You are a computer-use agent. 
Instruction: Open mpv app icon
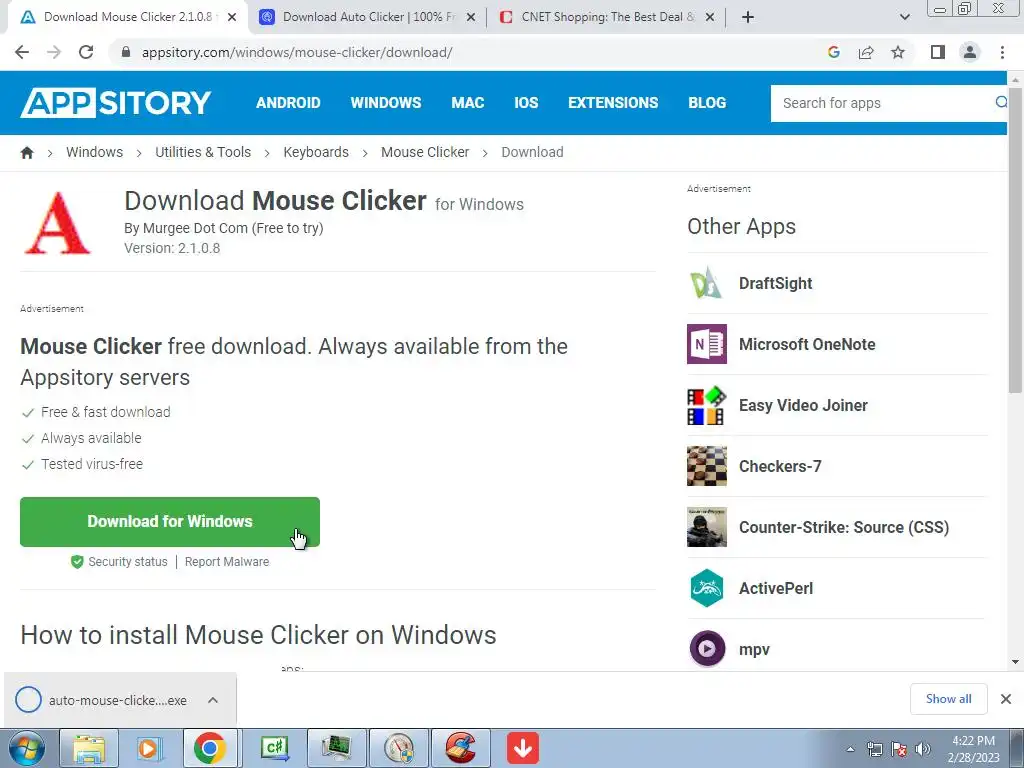(x=707, y=648)
